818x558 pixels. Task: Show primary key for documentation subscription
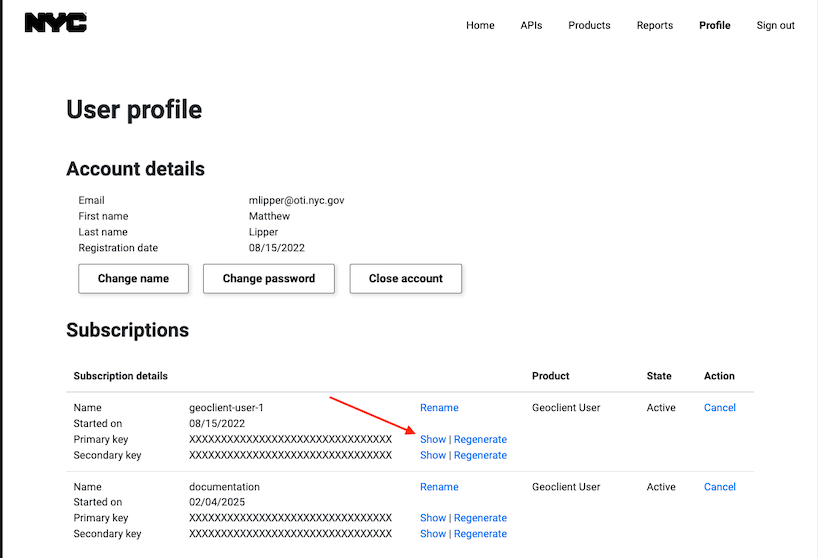click(x=433, y=518)
